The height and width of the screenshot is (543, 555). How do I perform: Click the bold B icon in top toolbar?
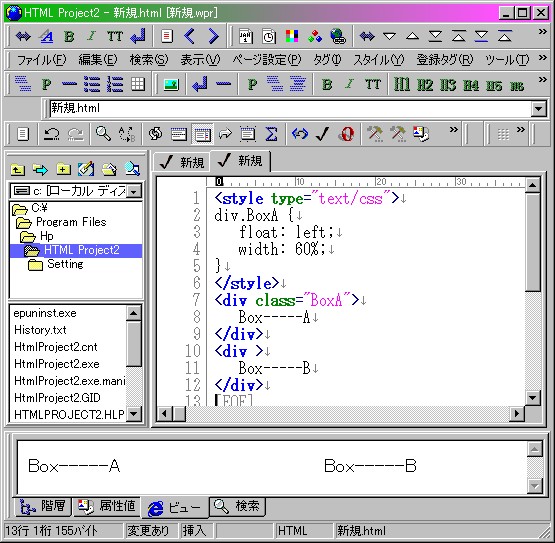(x=69, y=36)
